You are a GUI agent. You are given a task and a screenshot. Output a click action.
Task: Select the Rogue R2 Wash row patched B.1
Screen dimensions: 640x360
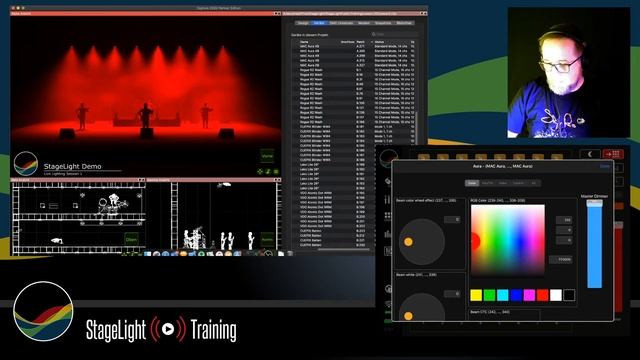tap(354, 70)
